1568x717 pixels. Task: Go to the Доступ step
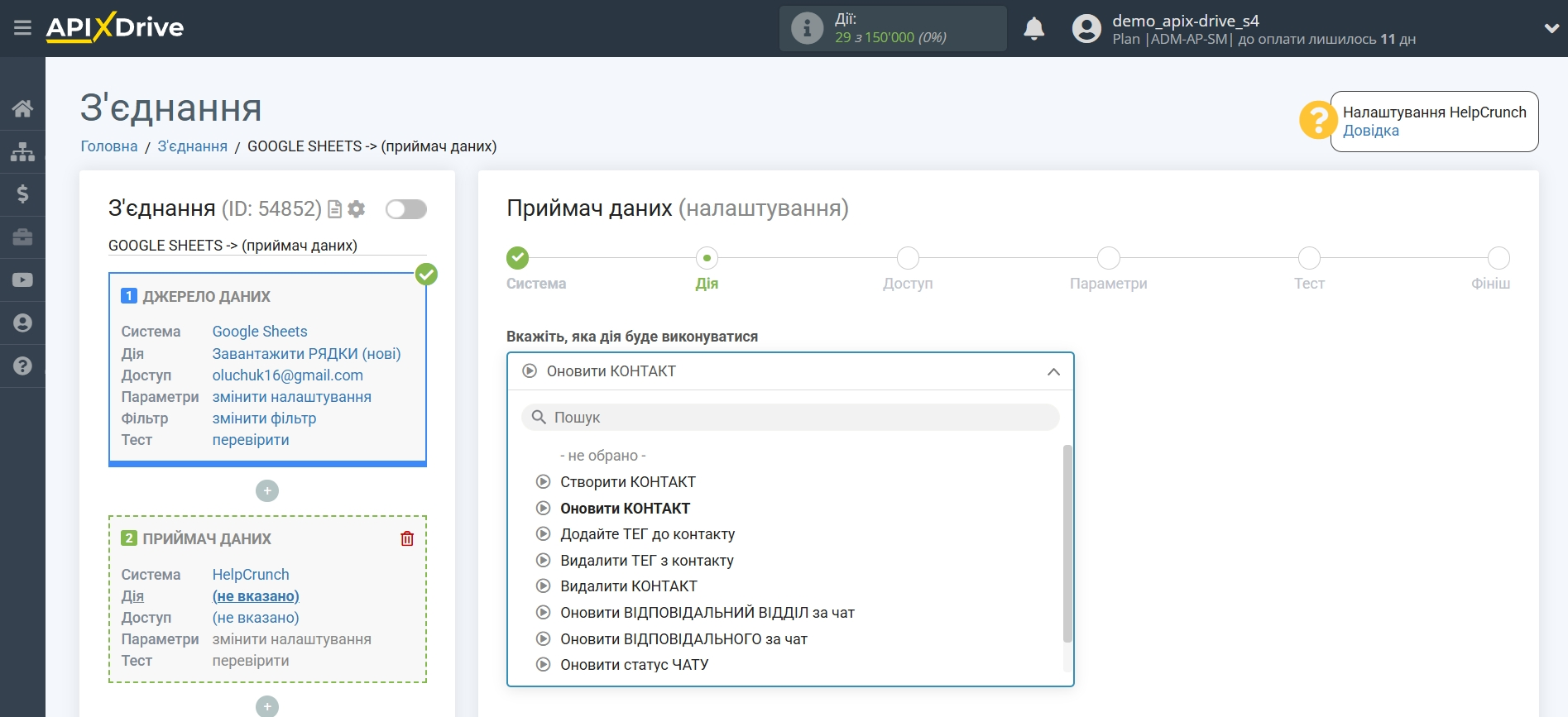(x=908, y=258)
